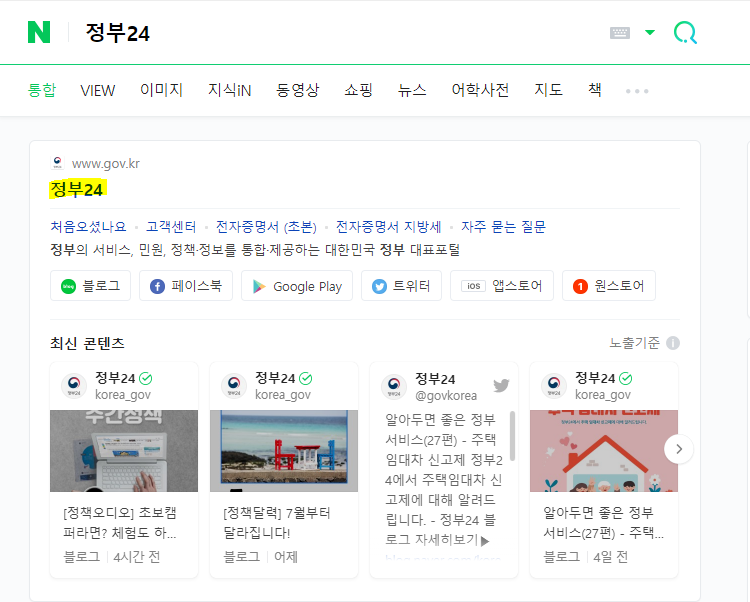Click the @govkorea handle
Image resolution: width=750 pixels, height=602 pixels.
coord(446,396)
